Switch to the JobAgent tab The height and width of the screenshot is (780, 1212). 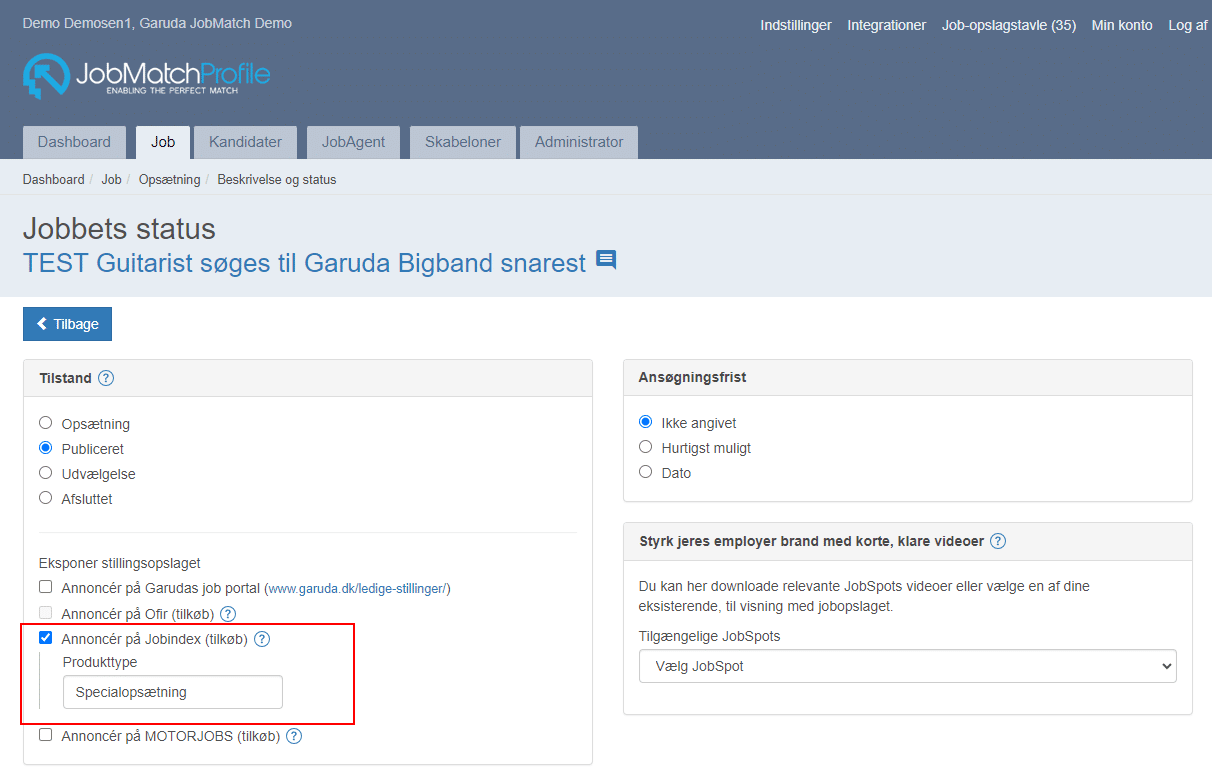tap(353, 142)
